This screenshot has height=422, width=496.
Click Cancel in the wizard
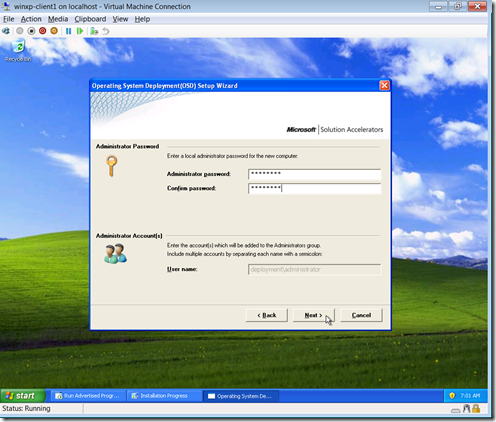coord(361,315)
